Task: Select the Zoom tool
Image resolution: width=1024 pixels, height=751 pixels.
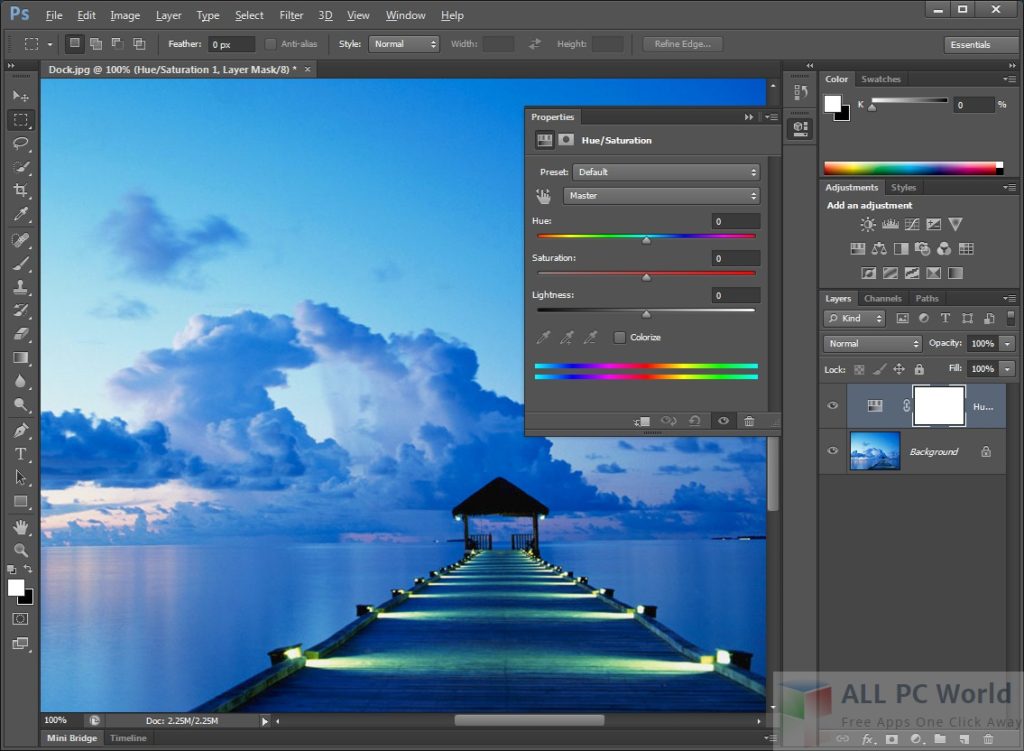Action: 20,550
